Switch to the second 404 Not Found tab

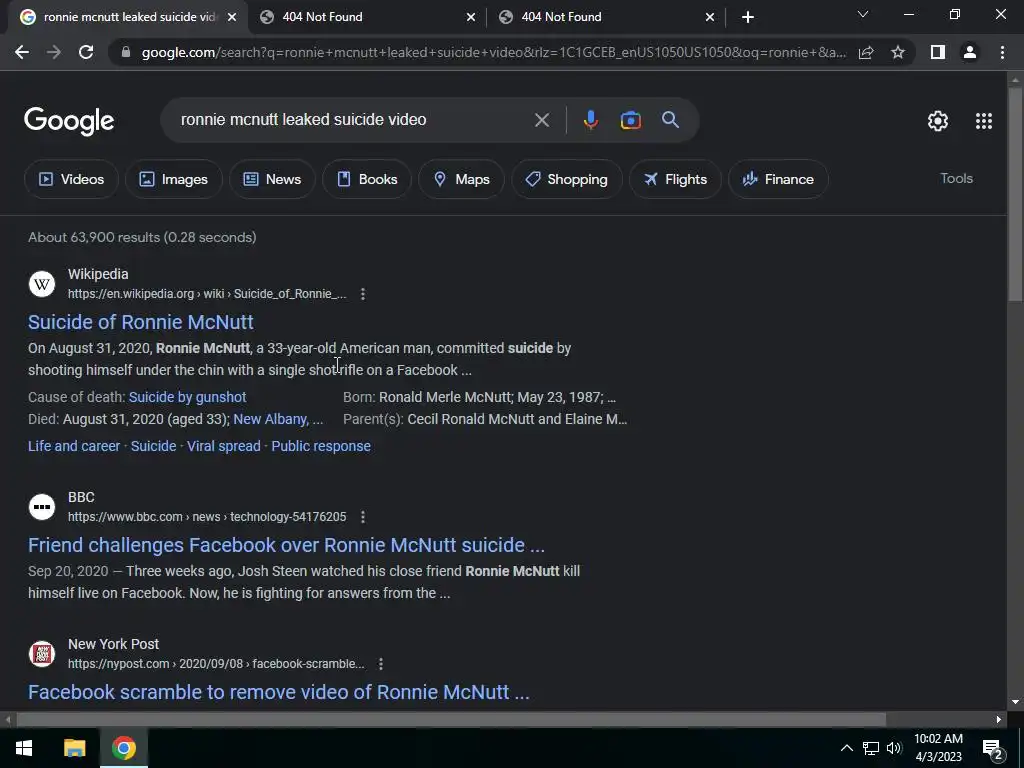pos(368,17)
